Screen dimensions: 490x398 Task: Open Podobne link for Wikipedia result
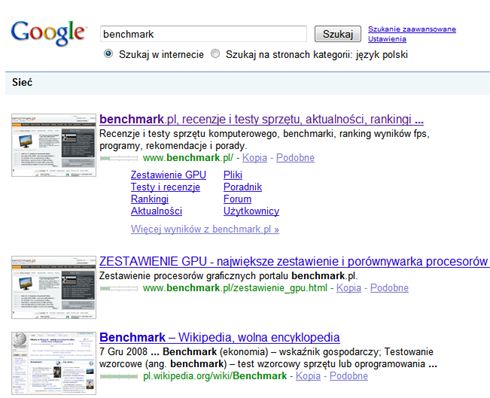(x=349, y=376)
